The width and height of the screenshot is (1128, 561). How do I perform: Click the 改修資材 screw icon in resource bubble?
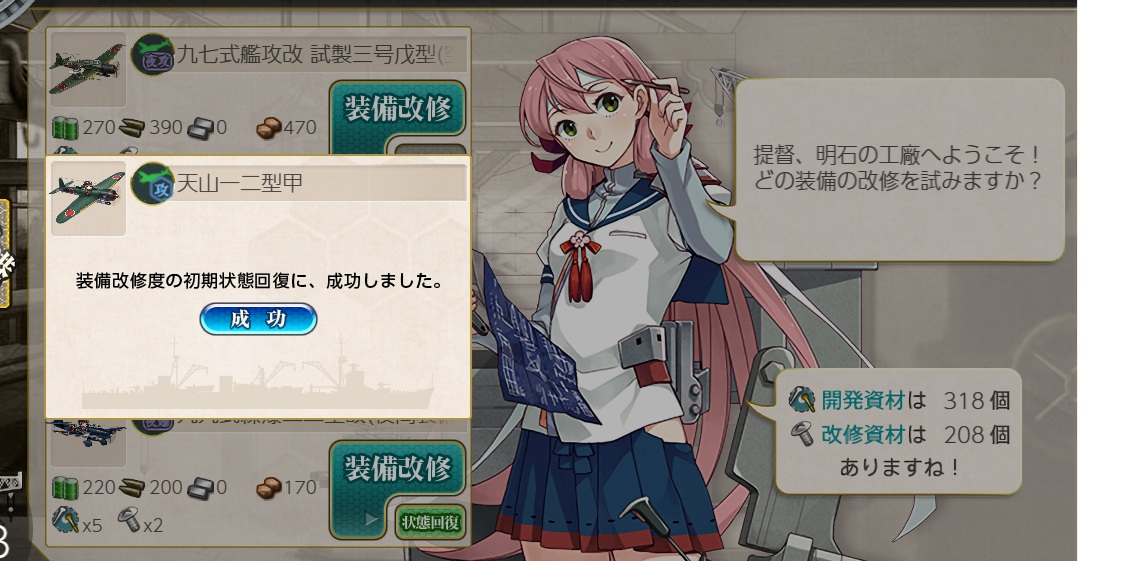pos(802,434)
